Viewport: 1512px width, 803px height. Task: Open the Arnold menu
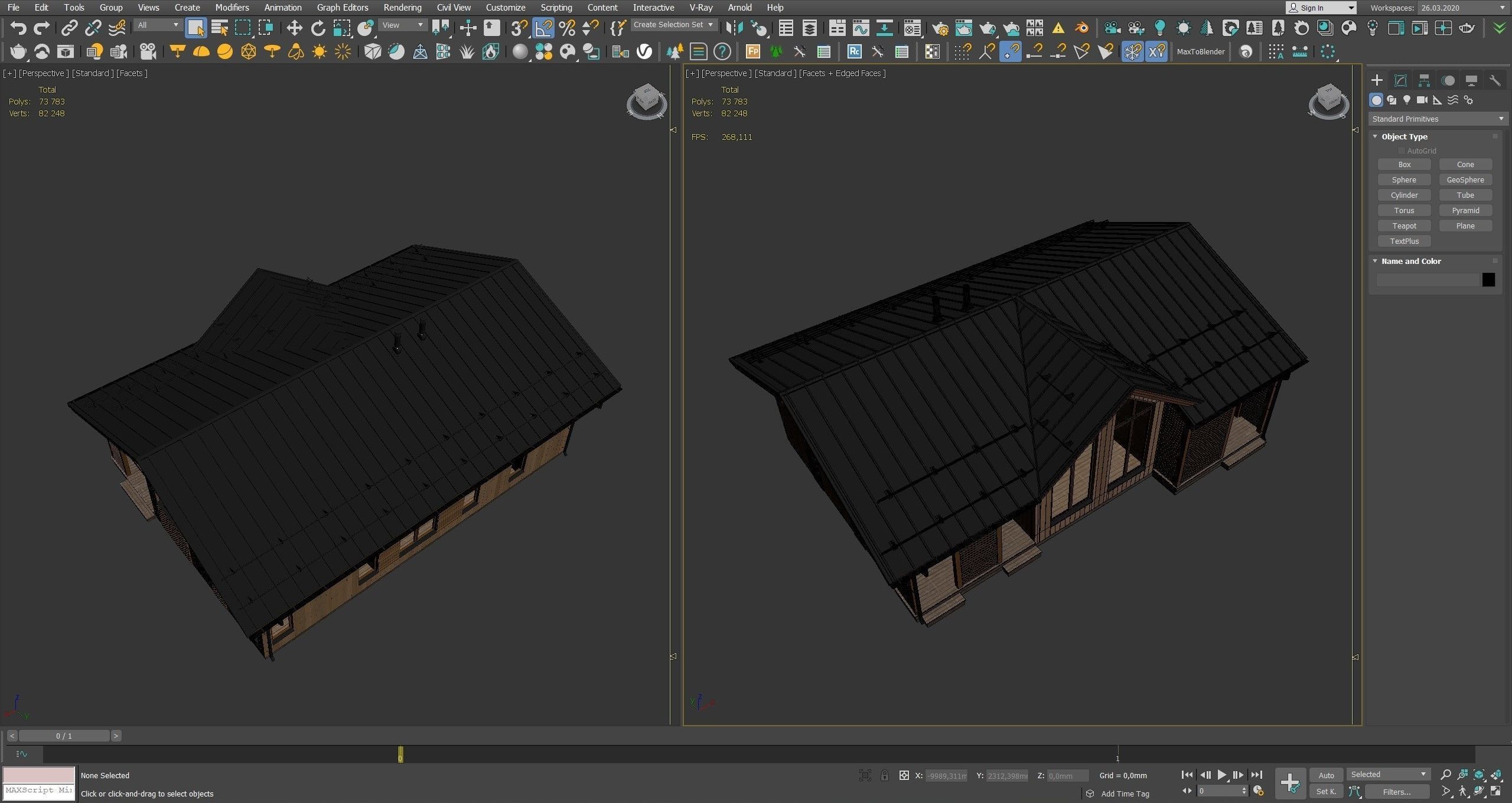[739, 8]
